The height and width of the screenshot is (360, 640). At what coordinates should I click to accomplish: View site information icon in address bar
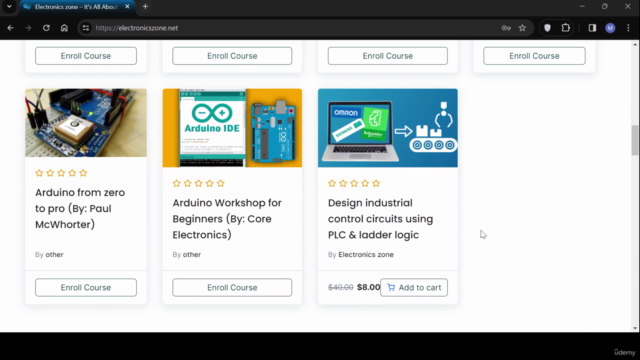[85, 28]
